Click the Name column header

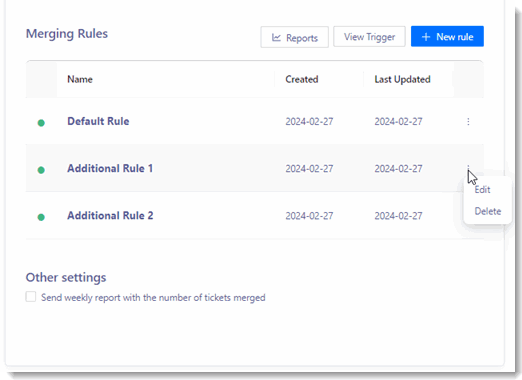[x=80, y=79]
